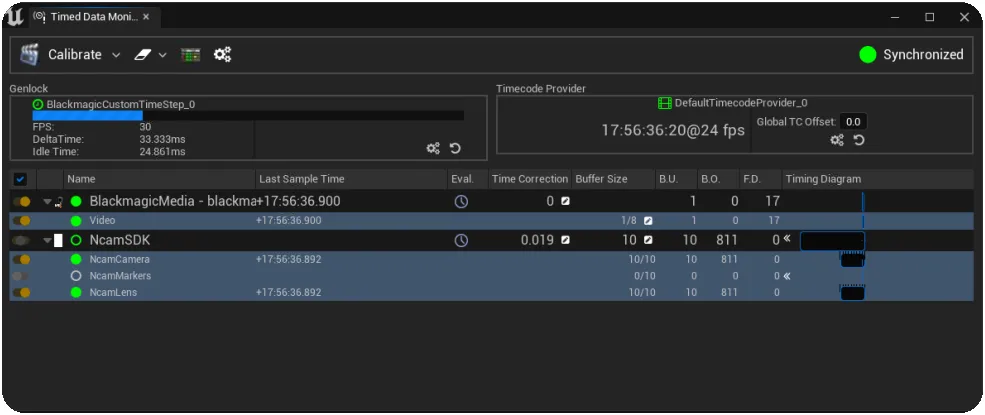This screenshot has height=415, width=985.
Task: Edit NcamSDK time correction pencil icon
Action: [565, 240]
